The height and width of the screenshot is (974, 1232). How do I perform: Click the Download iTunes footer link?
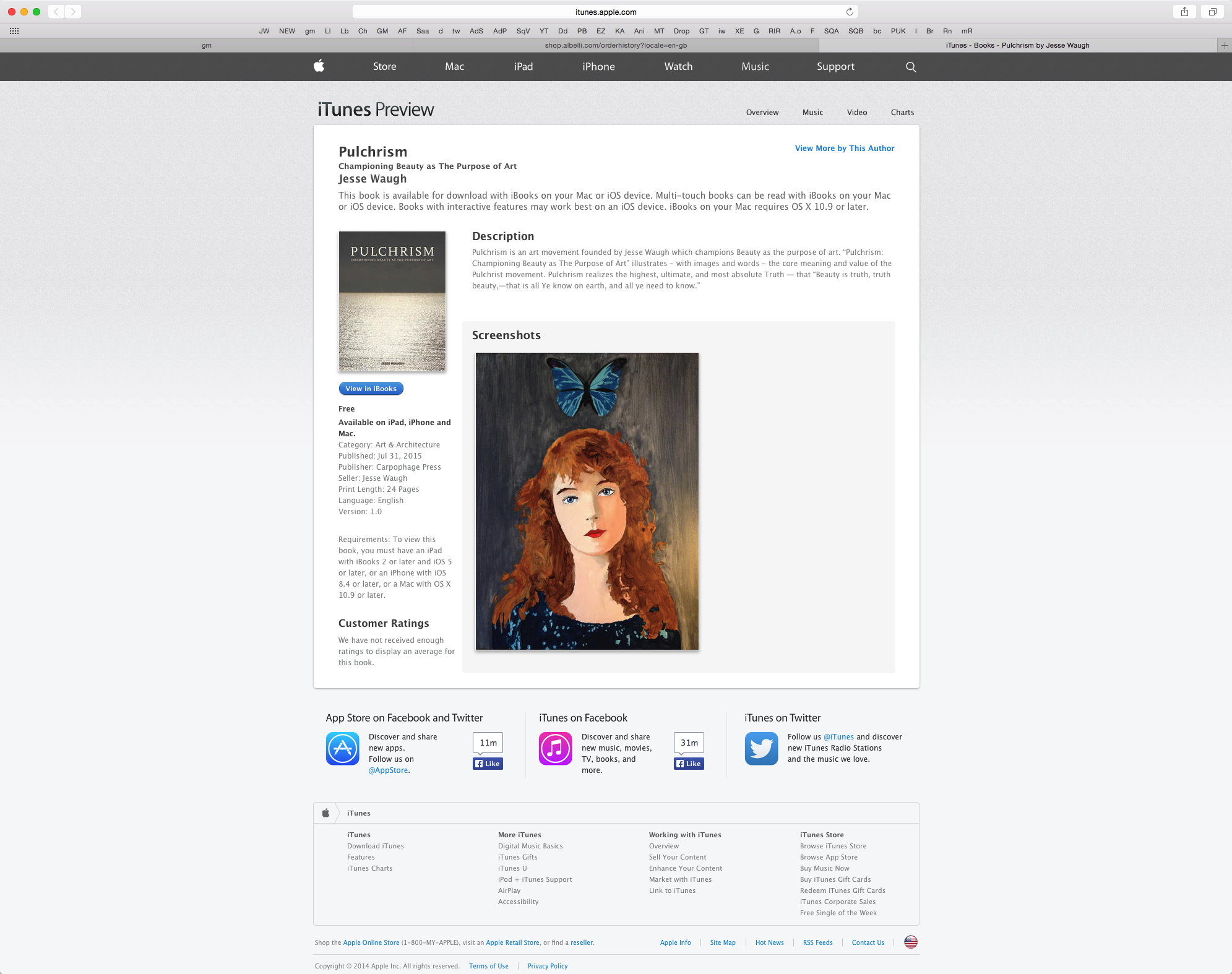[375, 847]
